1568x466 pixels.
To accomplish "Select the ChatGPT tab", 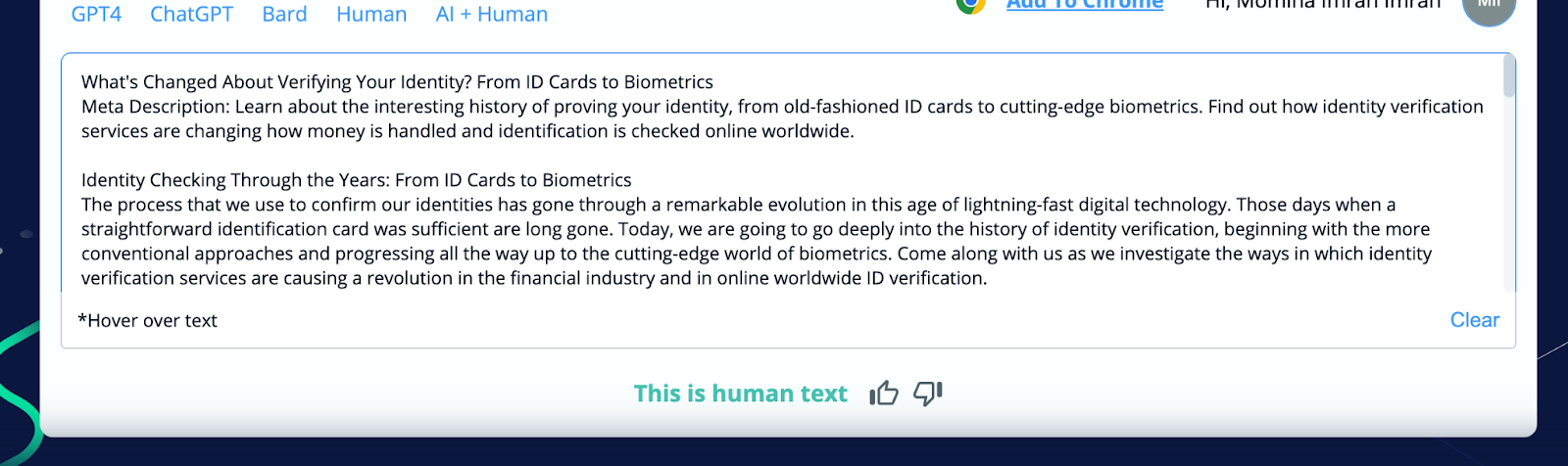I will point(191,14).
